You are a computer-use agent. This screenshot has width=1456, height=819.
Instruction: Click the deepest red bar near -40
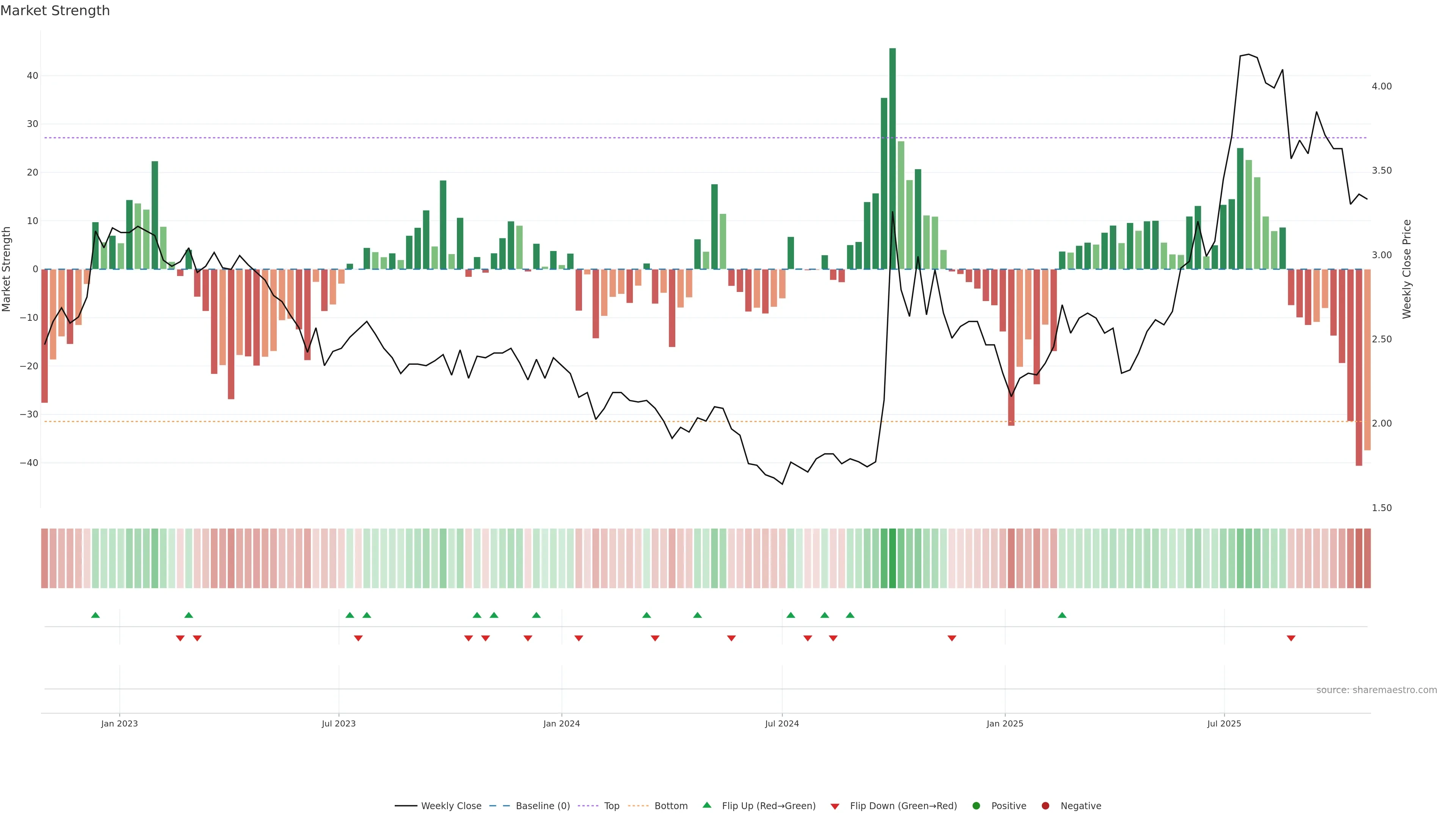(1359, 367)
